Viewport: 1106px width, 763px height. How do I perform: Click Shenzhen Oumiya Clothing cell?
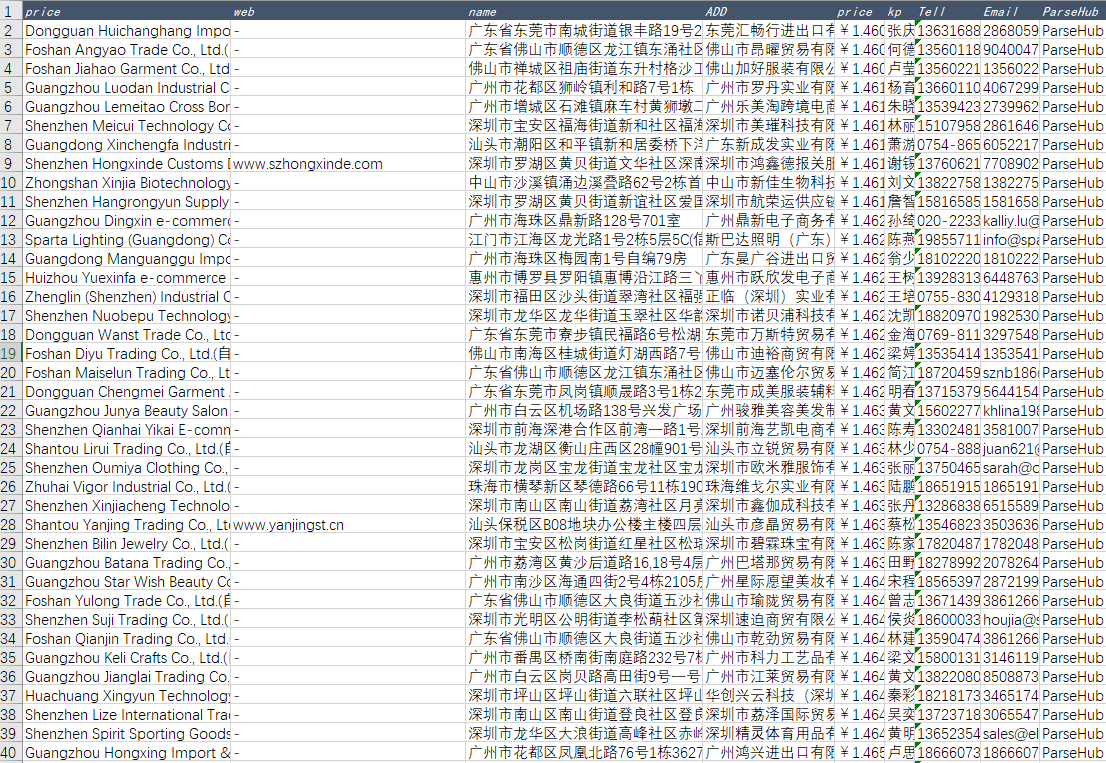point(127,468)
